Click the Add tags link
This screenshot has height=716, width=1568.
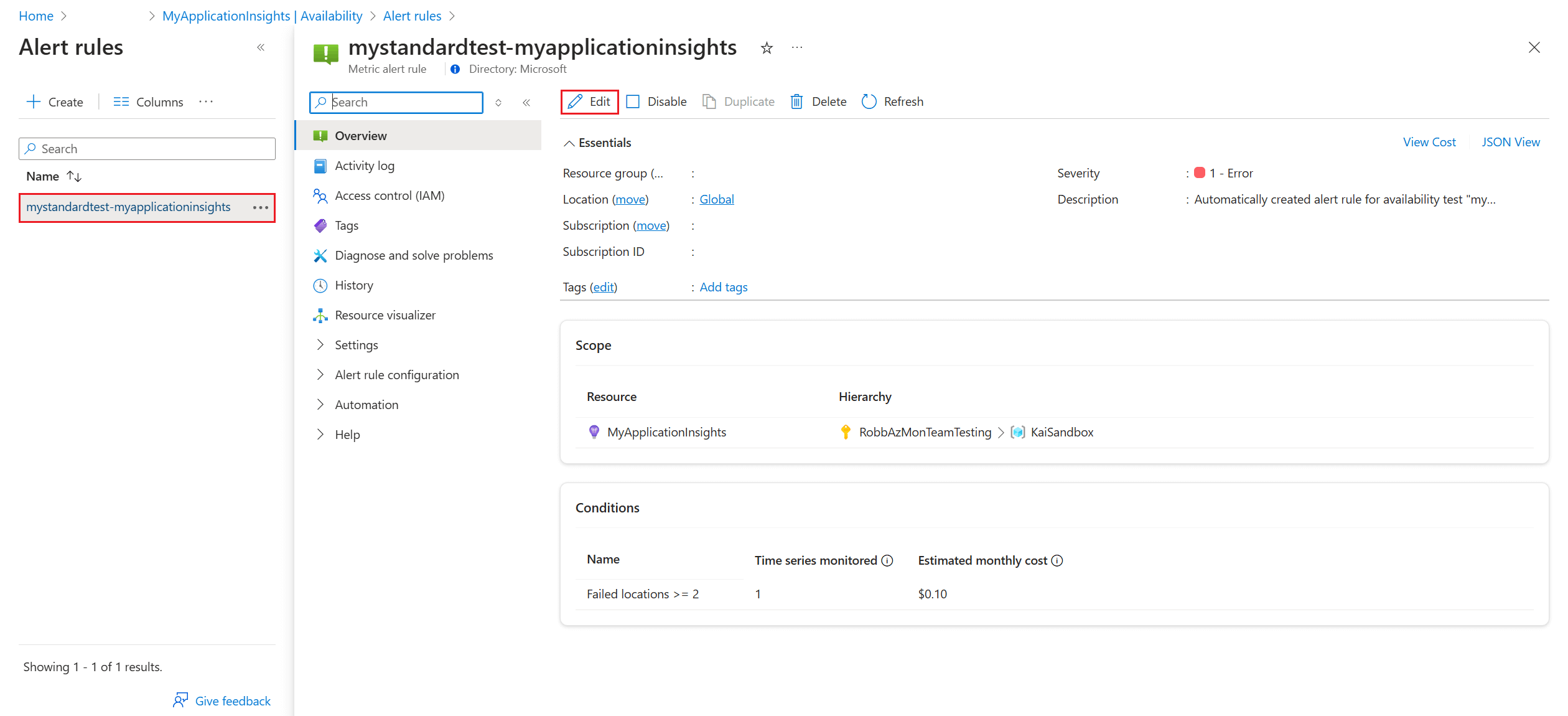click(723, 287)
